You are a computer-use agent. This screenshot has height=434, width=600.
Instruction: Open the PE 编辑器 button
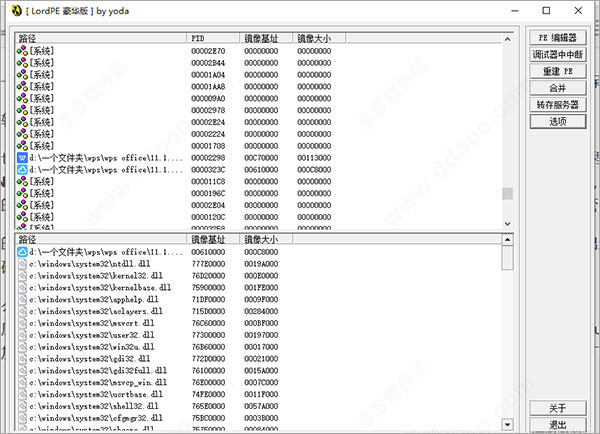click(558, 38)
